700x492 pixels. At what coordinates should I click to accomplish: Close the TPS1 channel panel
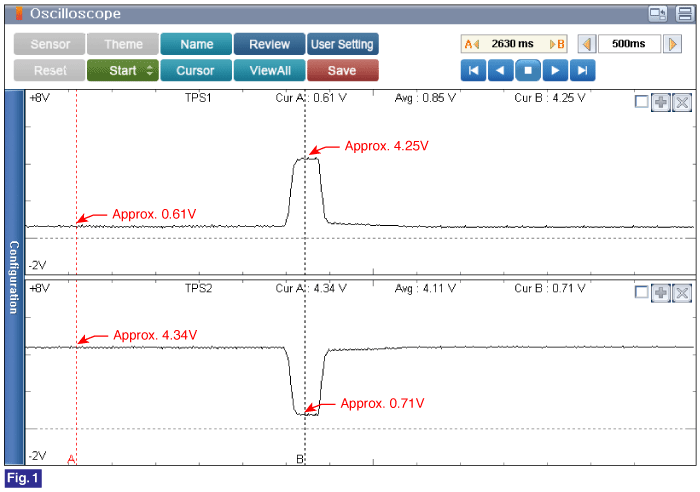coord(682,102)
